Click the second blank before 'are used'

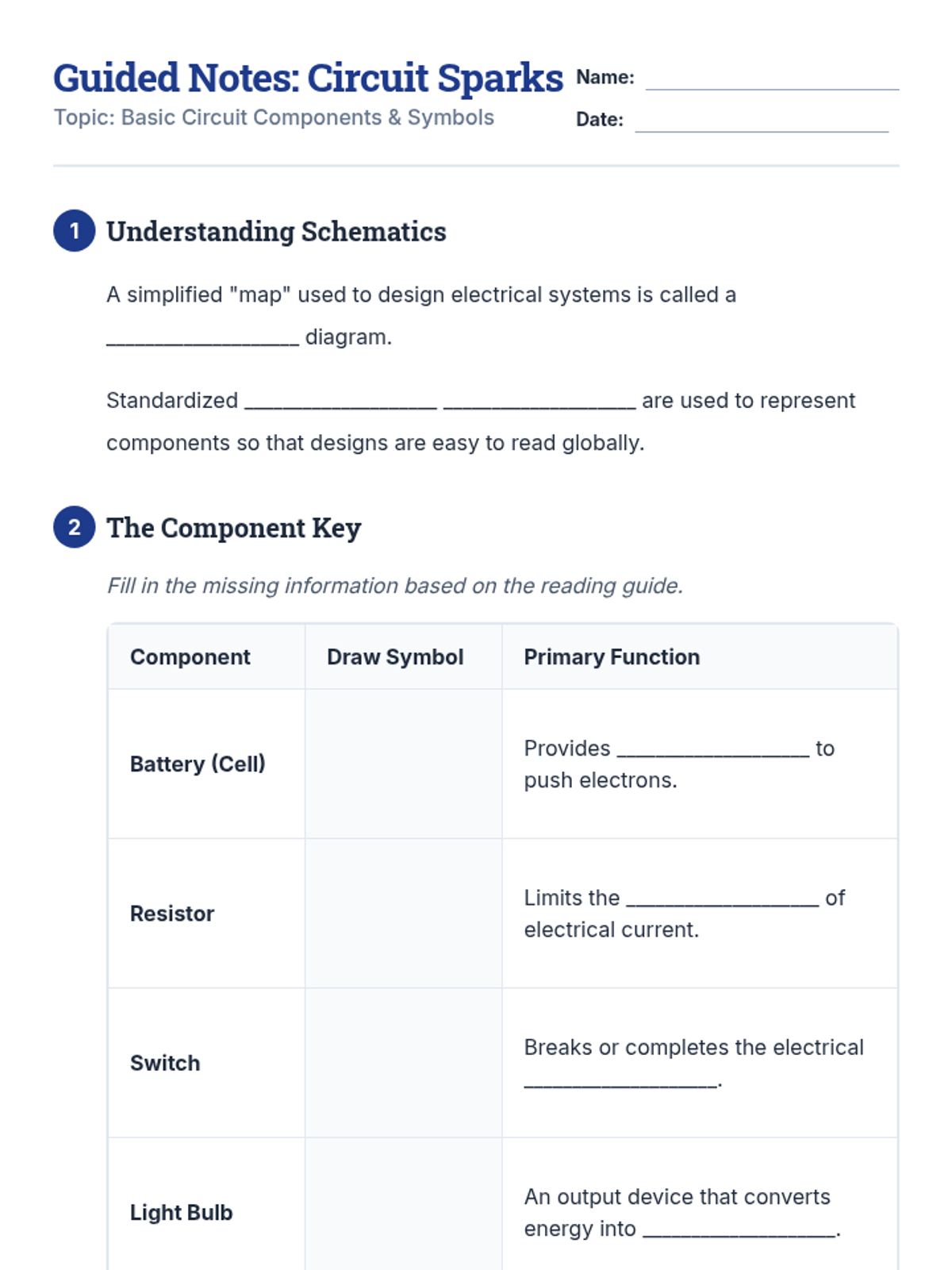click(x=539, y=402)
